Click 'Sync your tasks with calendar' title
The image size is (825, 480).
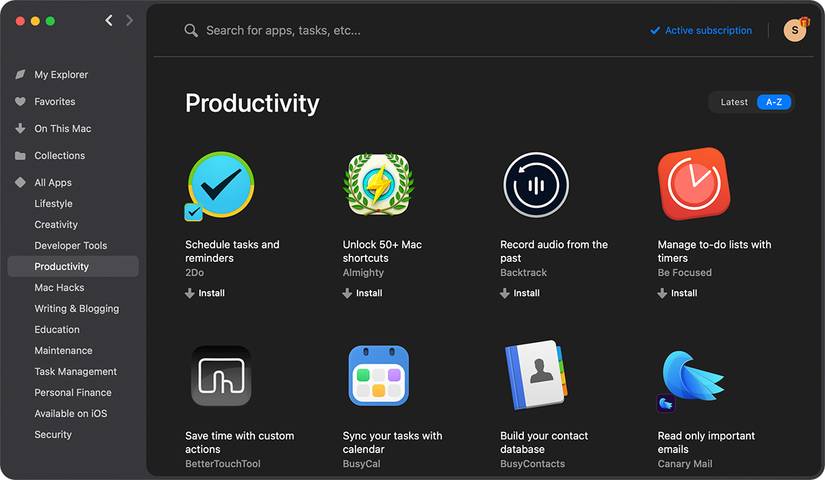[x=392, y=443]
